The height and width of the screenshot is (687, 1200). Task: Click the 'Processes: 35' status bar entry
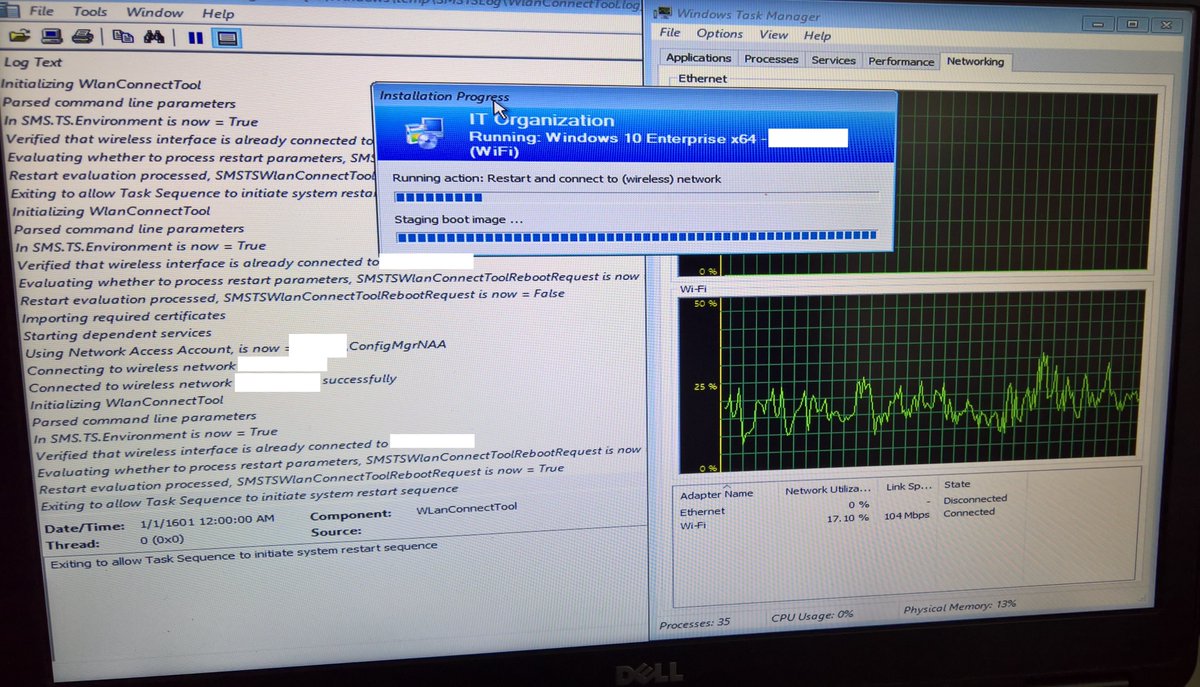[x=695, y=623]
